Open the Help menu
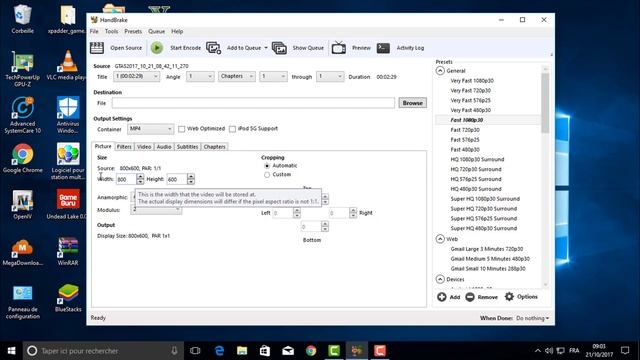Viewport: 640px width, 360px height. [x=177, y=31]
